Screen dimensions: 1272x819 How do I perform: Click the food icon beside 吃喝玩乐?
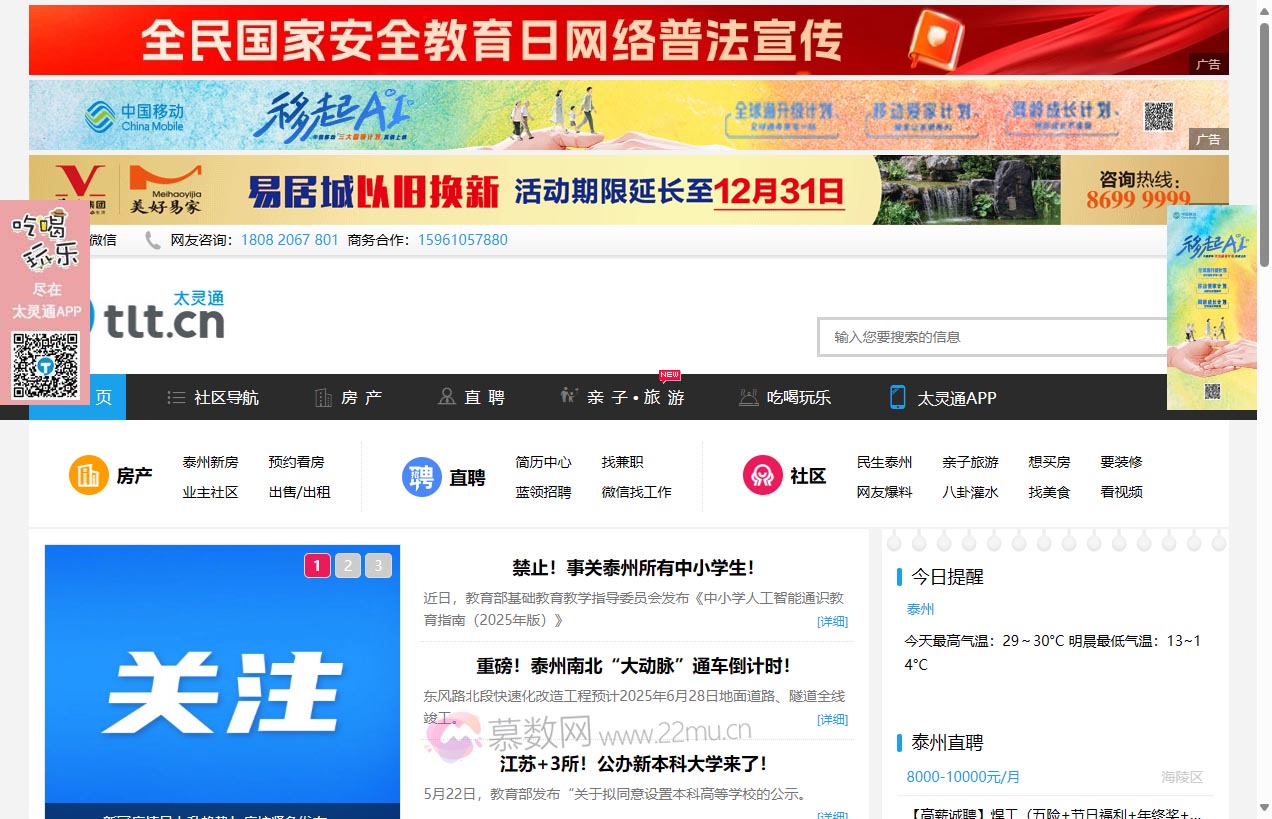pos(748,396)
